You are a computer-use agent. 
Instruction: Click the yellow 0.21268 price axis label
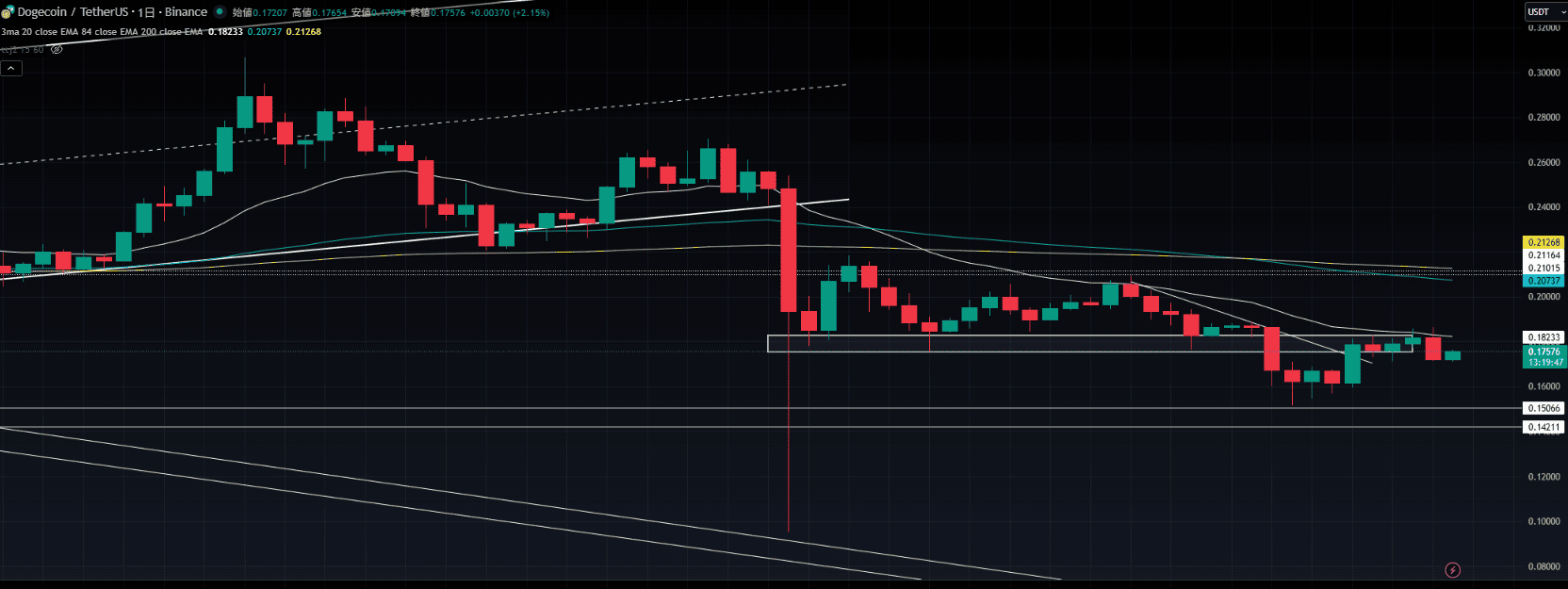[x=1543, y=242]
